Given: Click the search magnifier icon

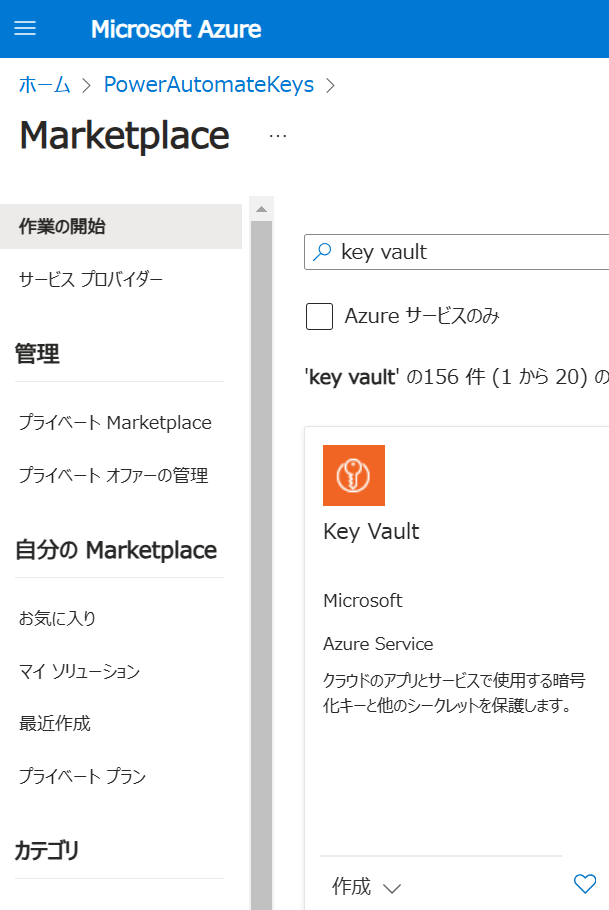Looking at the screenshot, I should click(x=322, y=252).
